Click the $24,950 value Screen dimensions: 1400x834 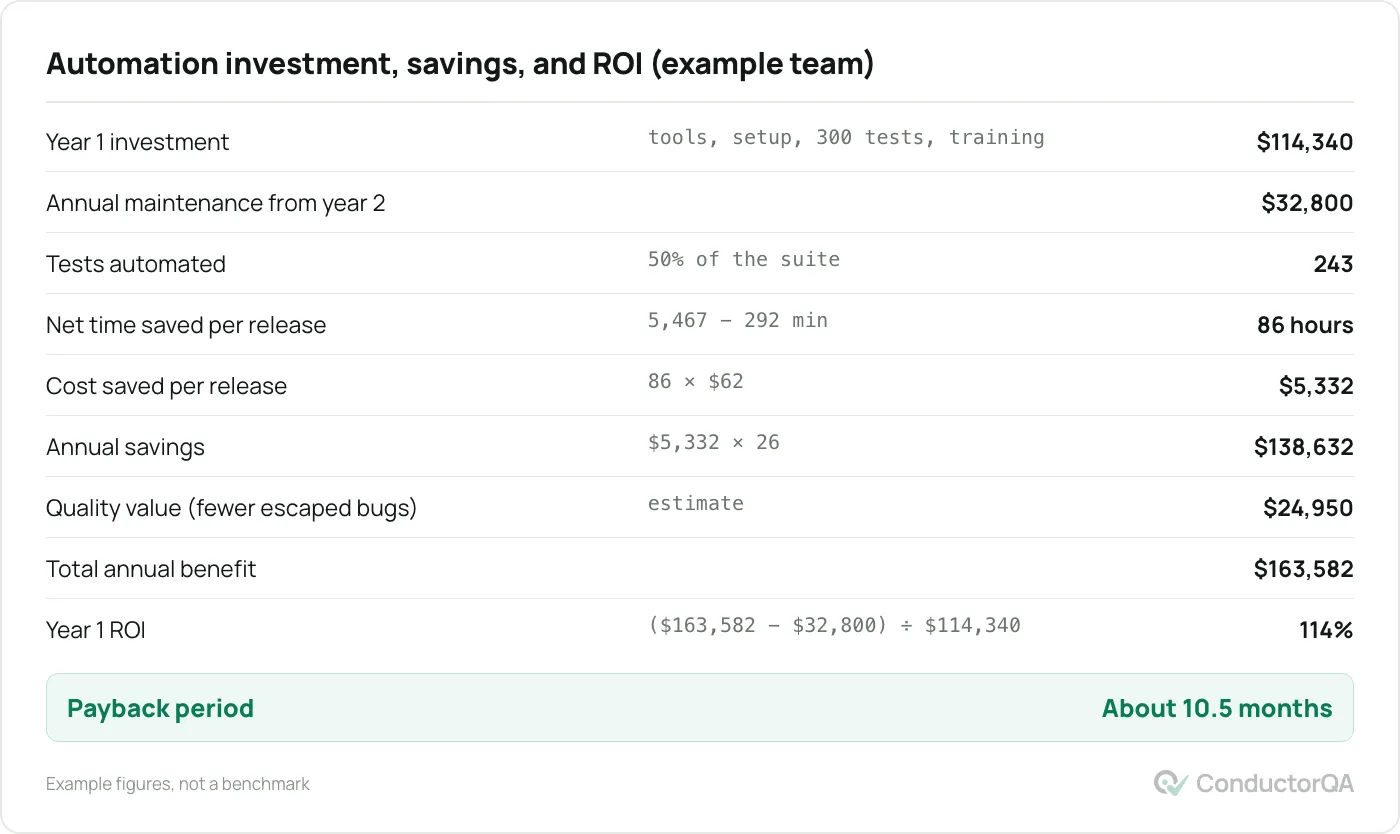coord(1308,508)
